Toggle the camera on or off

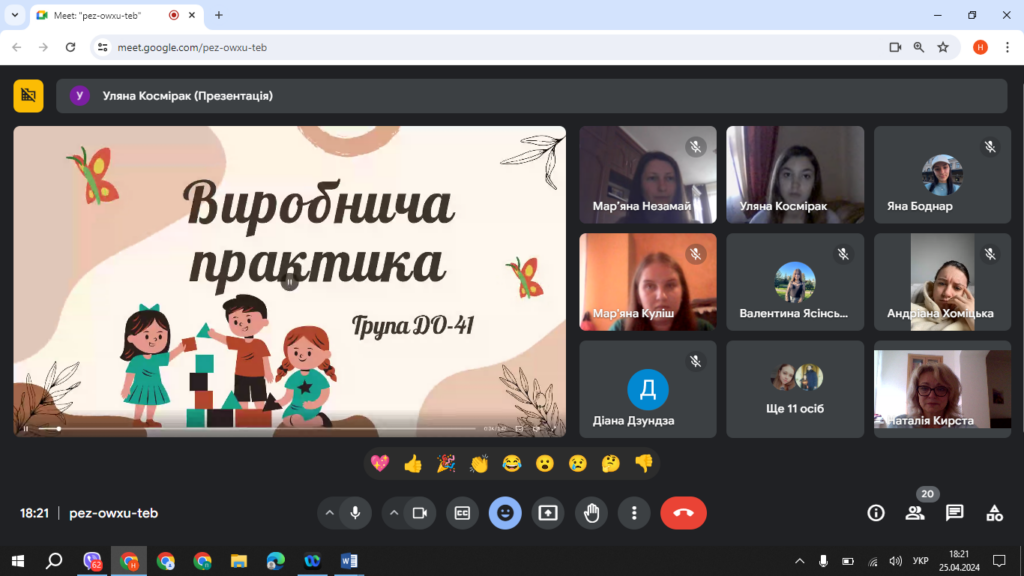[x=420, y=513]
